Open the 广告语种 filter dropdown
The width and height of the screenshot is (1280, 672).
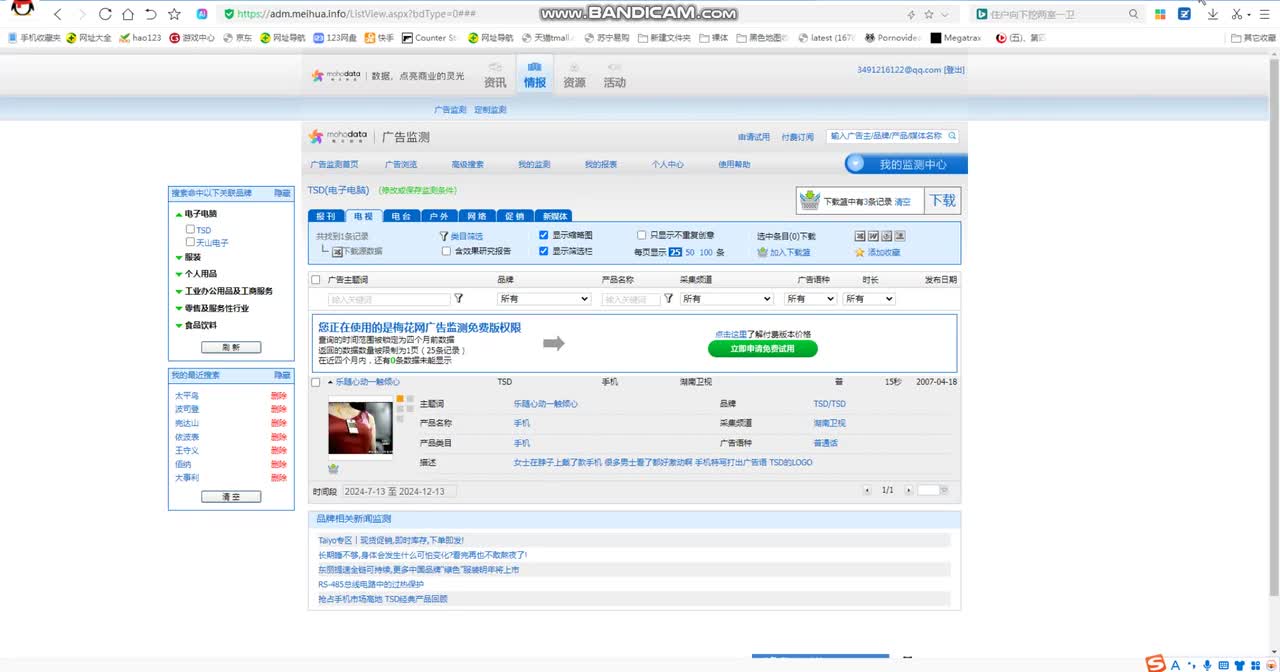(810, 298)
